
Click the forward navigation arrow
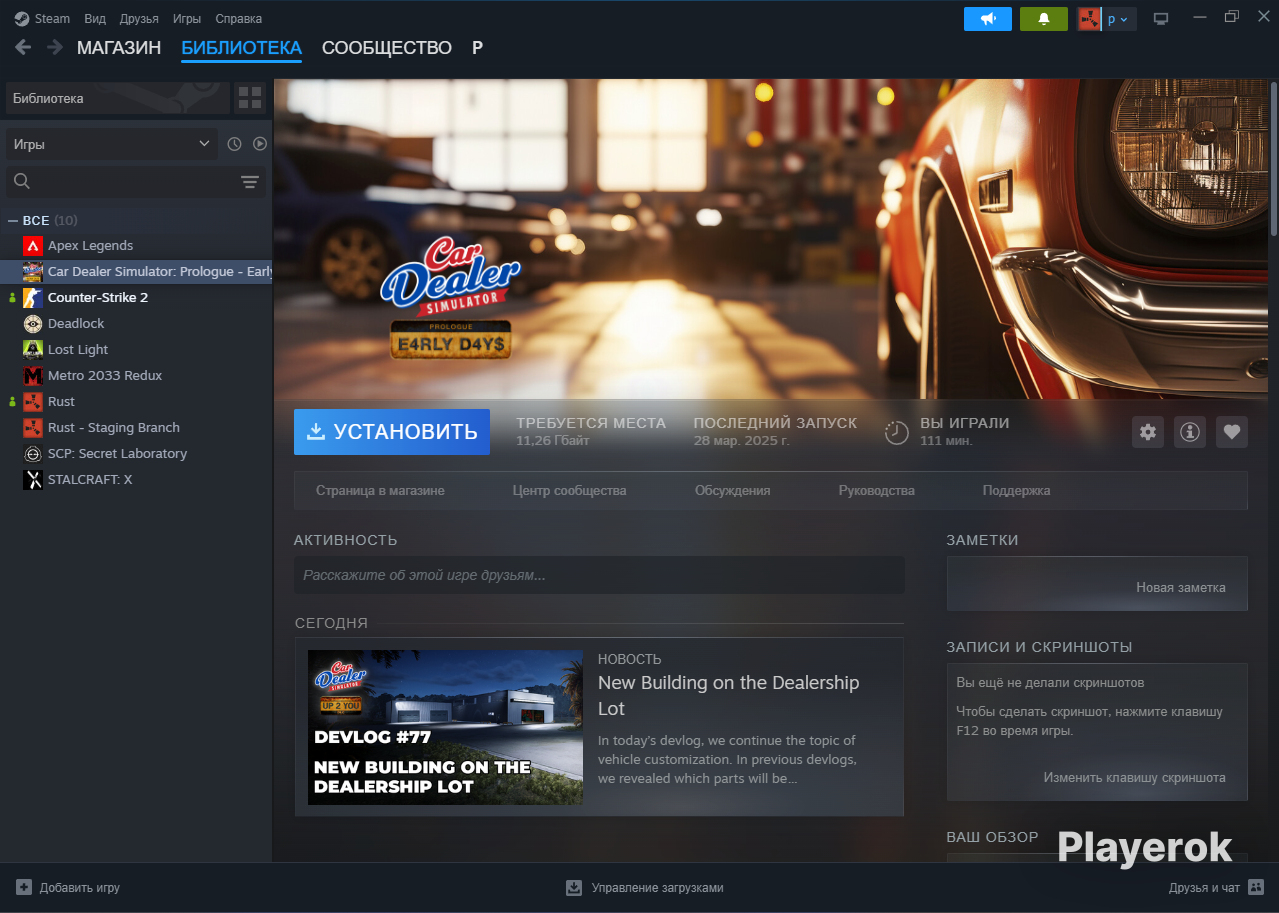point(54,48)
